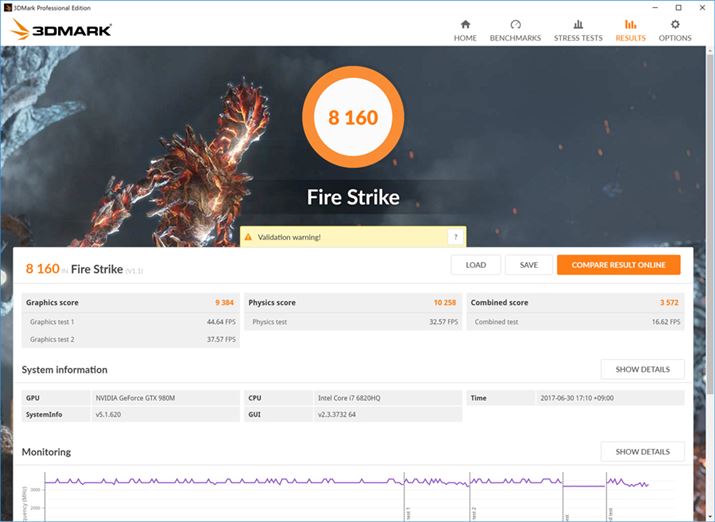This screenshot has height=522, width=715.
Task: Click the app icon in title bar
Action: [8, 7]
